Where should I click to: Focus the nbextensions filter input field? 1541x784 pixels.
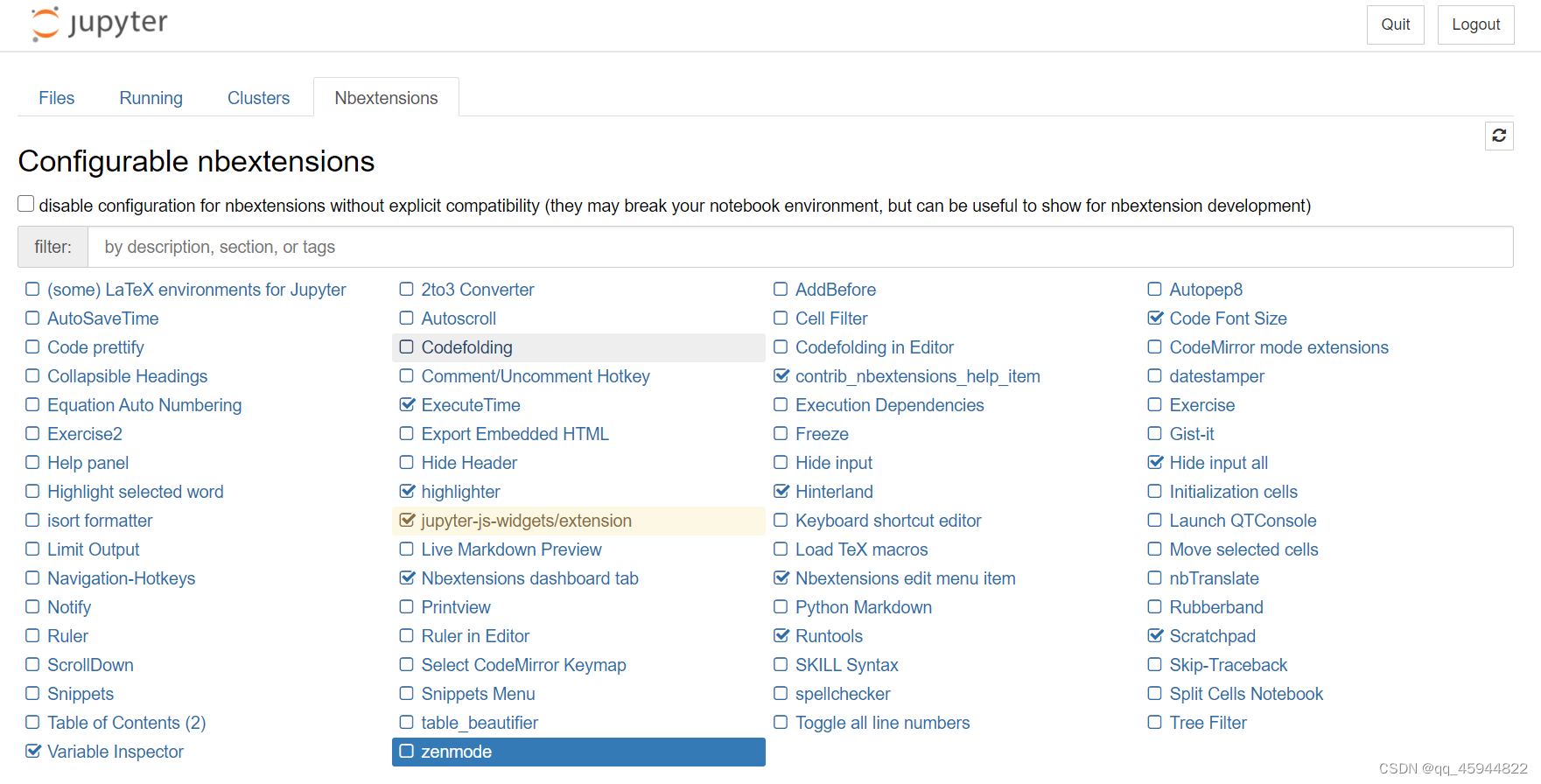pyautogui.click(x=800, y=247)
